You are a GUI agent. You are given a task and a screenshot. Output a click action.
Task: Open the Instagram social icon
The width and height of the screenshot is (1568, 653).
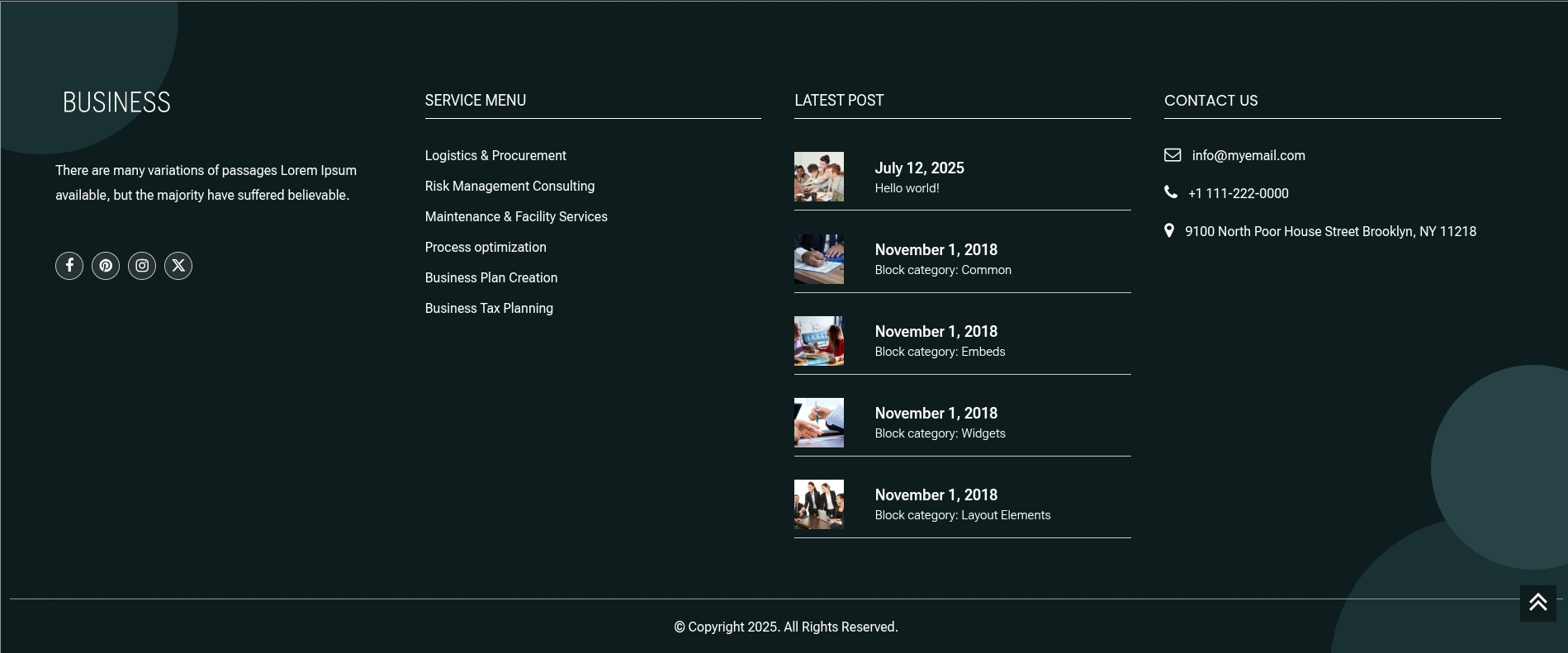click(x=142, y=266)
